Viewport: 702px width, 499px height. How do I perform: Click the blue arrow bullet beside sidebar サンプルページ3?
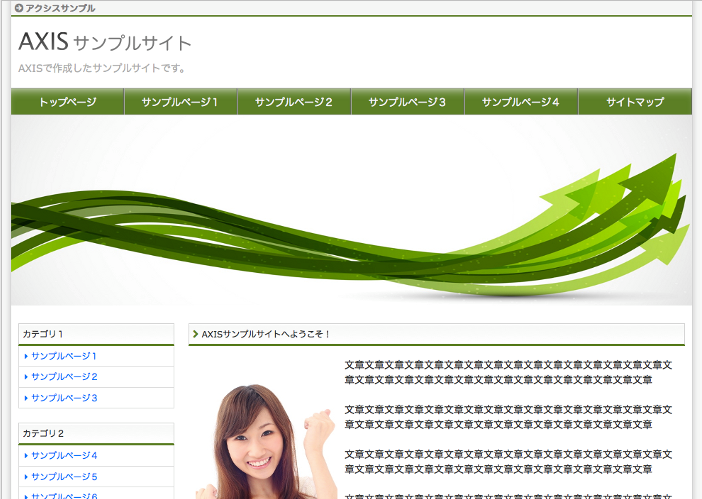(x=26, y=398)
